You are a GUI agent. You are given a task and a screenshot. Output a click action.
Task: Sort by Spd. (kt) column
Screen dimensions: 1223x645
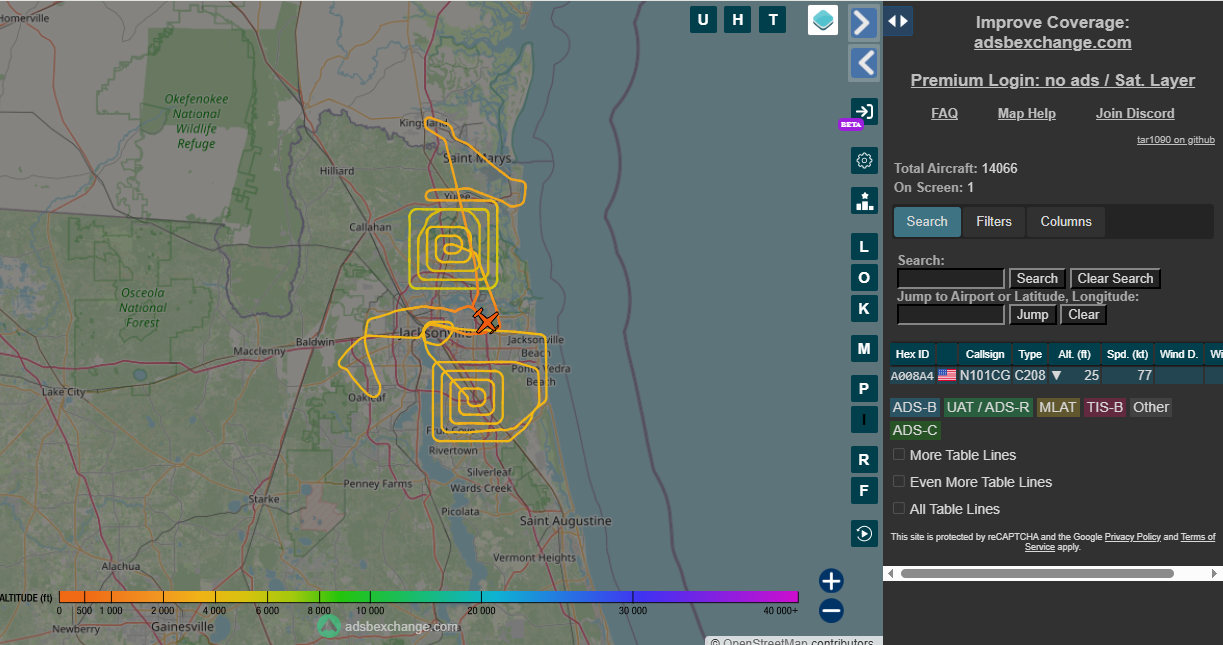click(1127, 354)
